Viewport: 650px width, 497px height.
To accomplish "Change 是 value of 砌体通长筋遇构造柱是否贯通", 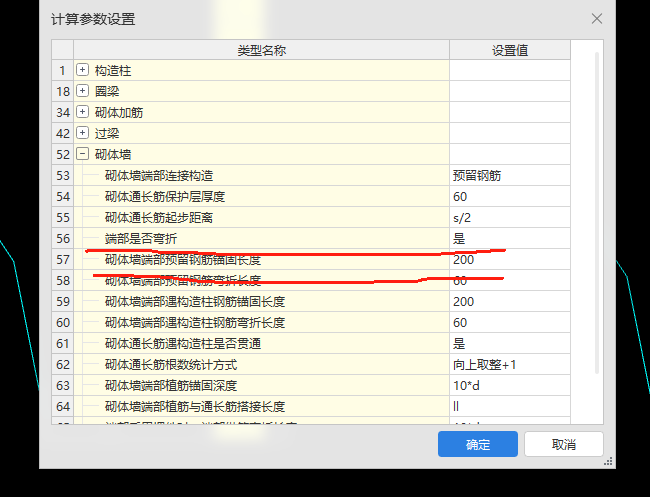I will [510, 343].
